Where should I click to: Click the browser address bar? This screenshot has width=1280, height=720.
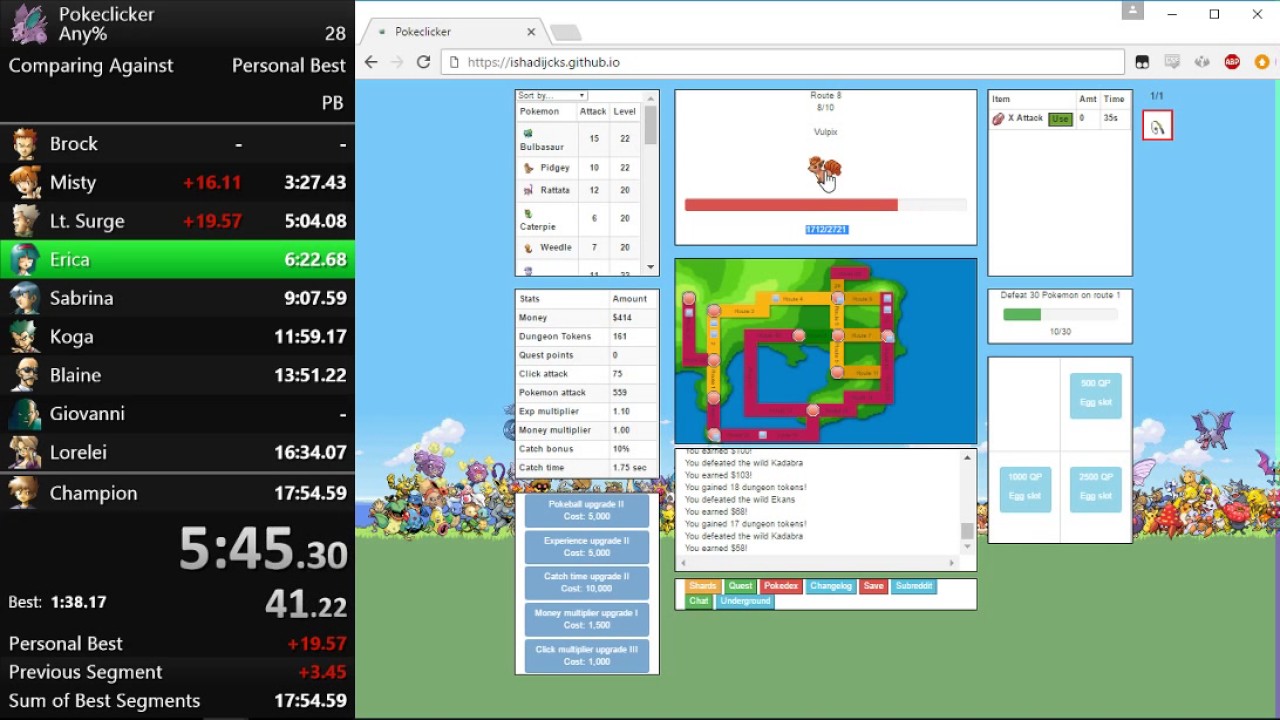(x=783, y=62)
